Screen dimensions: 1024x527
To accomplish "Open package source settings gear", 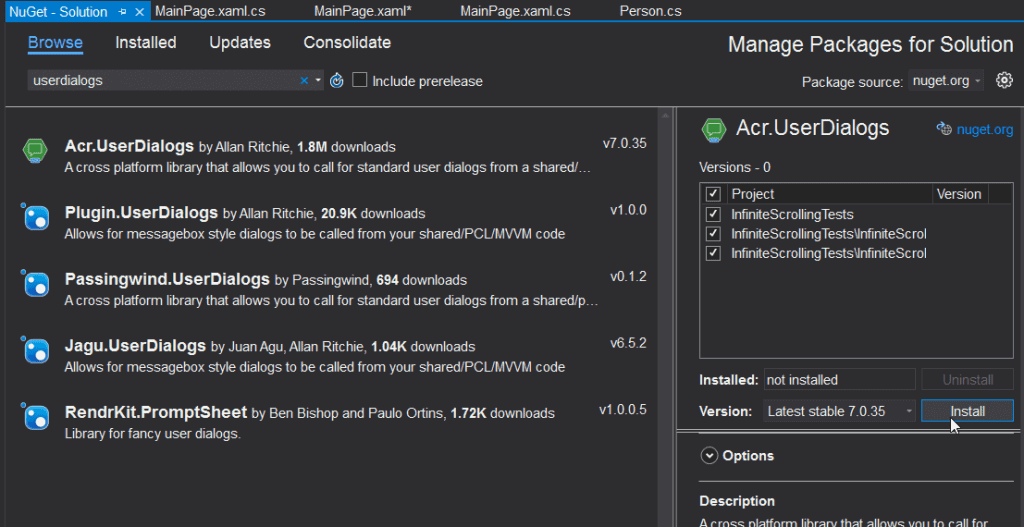I will 1004,80.
